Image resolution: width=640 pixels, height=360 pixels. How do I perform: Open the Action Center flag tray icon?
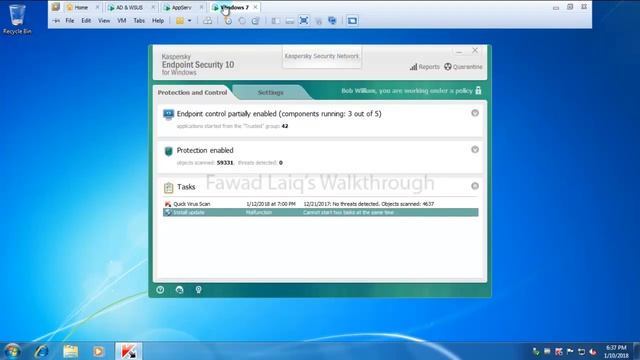tap(570, 352)
